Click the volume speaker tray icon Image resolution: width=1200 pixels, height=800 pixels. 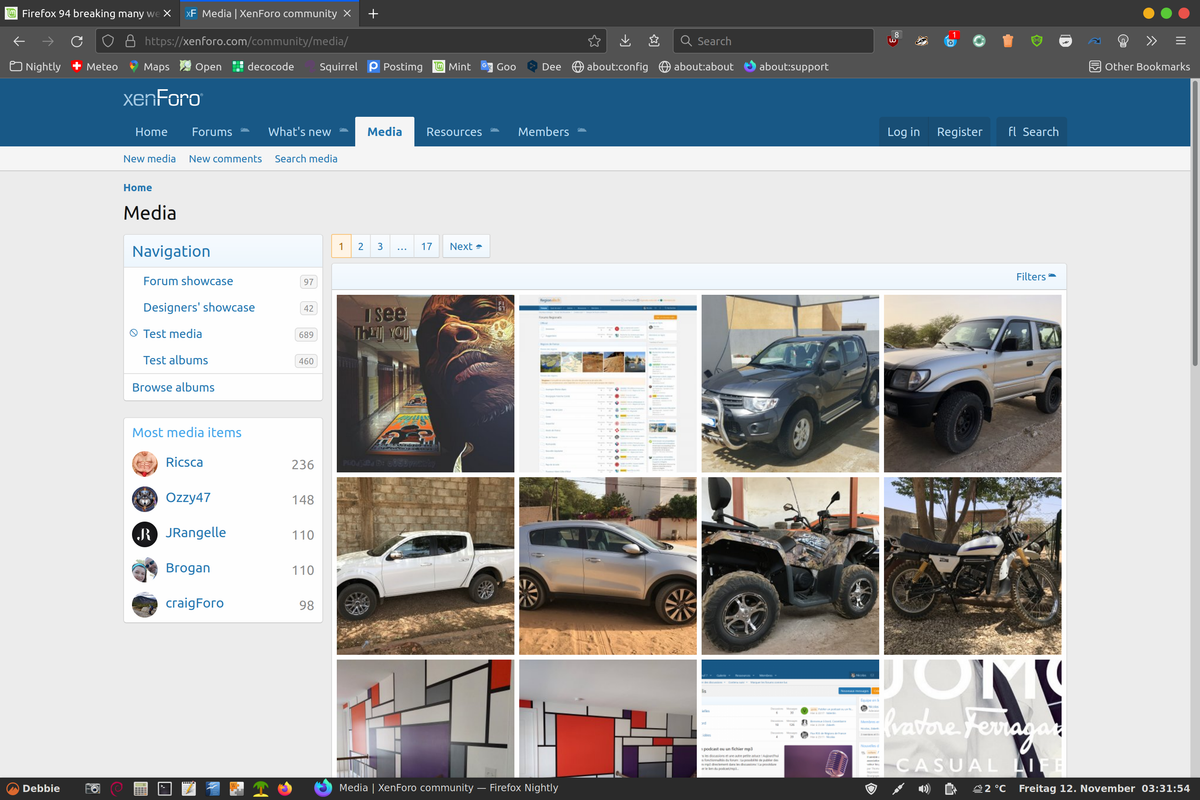pos(924,788)
